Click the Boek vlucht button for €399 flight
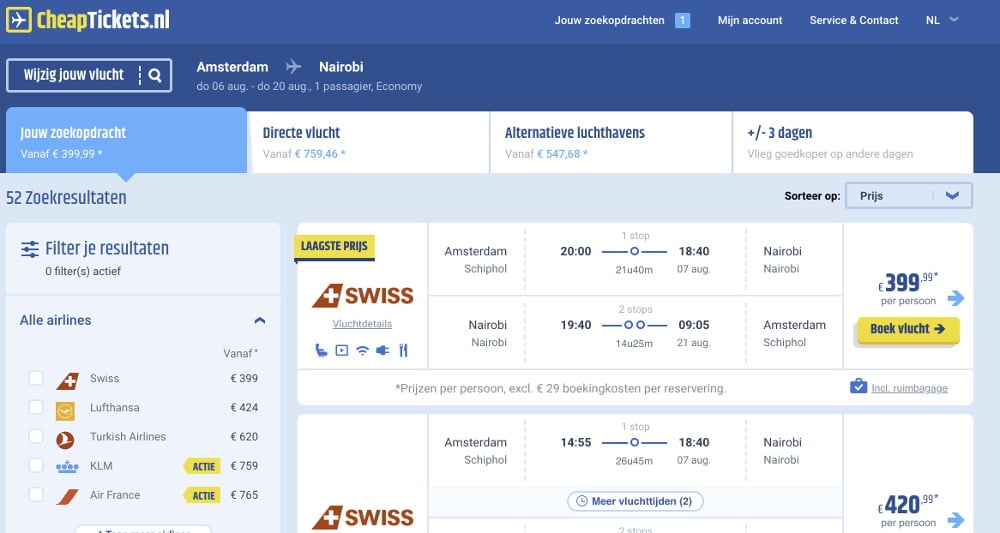 click(x=908, y=330)
